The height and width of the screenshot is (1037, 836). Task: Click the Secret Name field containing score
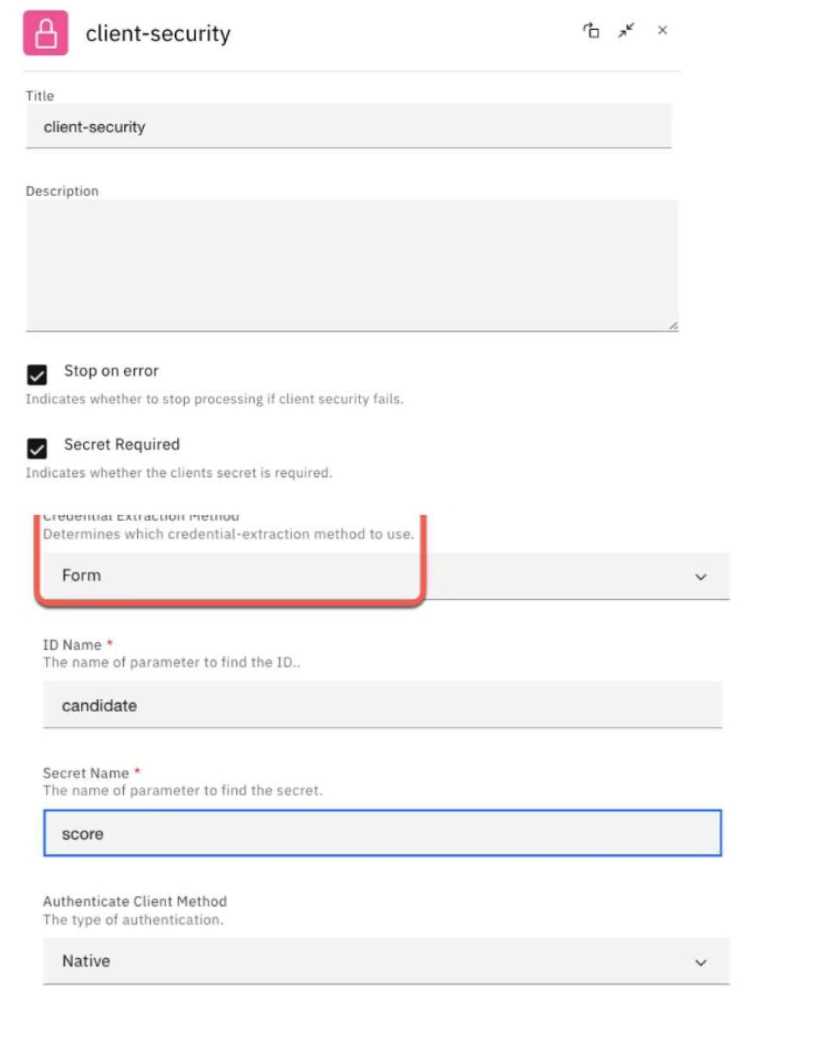click(382, 833)
